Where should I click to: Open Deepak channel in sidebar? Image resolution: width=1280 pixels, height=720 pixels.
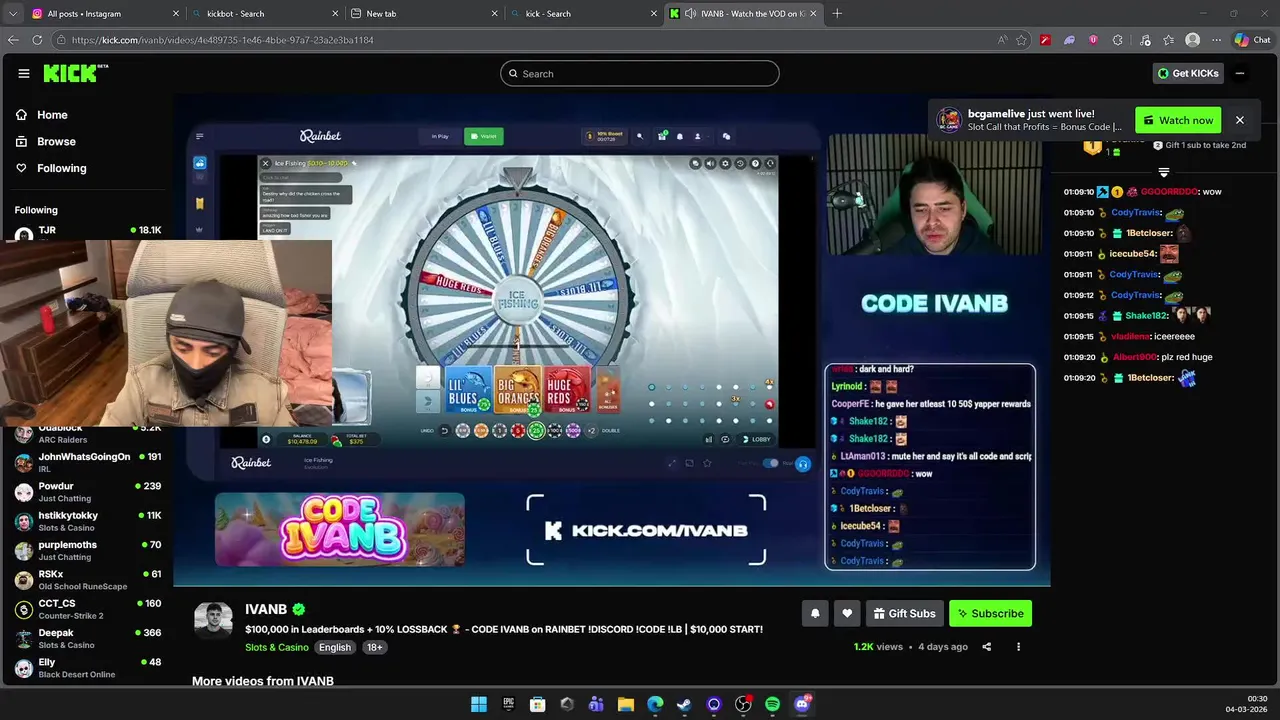[88, 638]
